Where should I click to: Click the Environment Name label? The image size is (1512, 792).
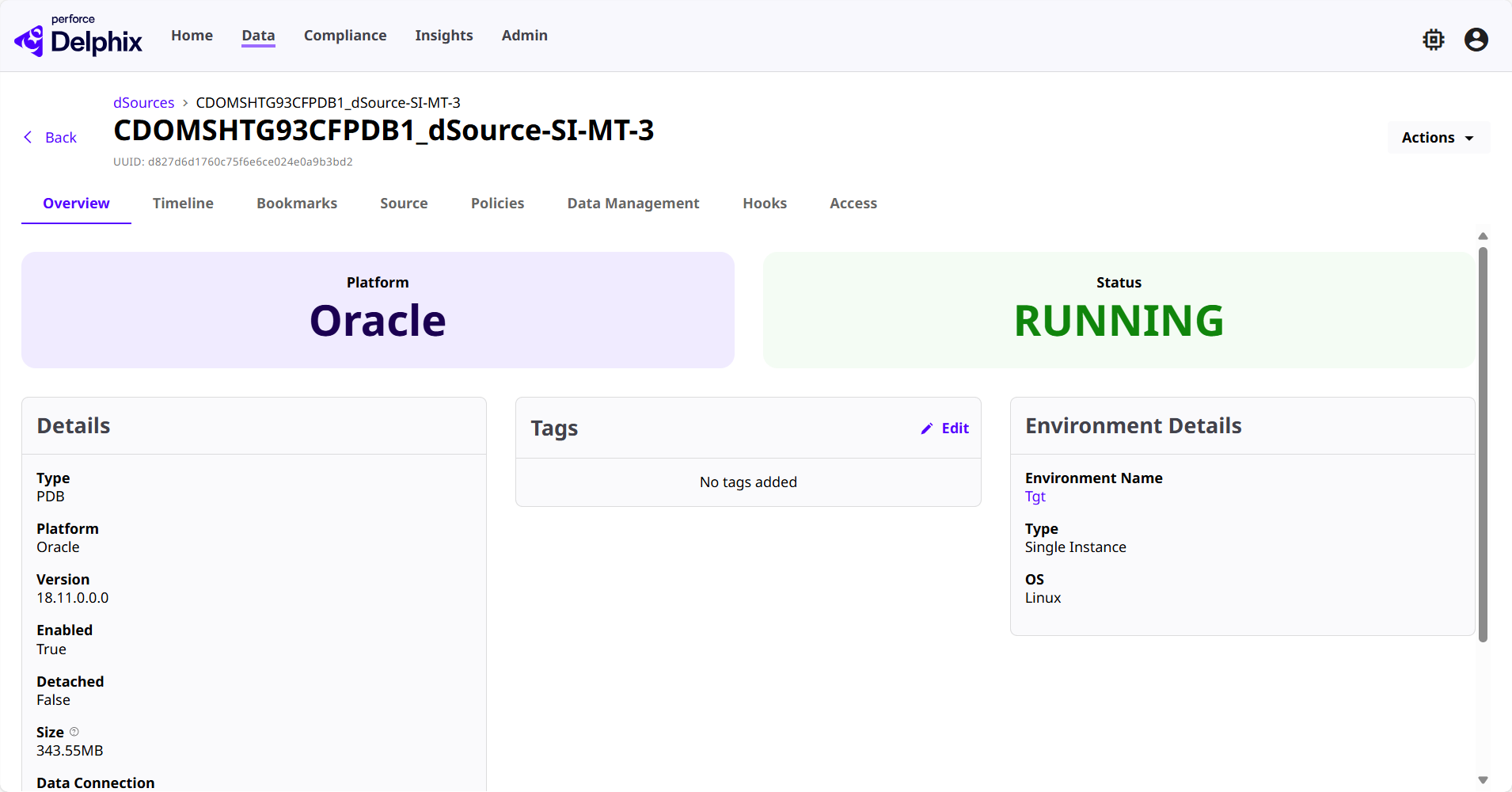pos(1093,478)
